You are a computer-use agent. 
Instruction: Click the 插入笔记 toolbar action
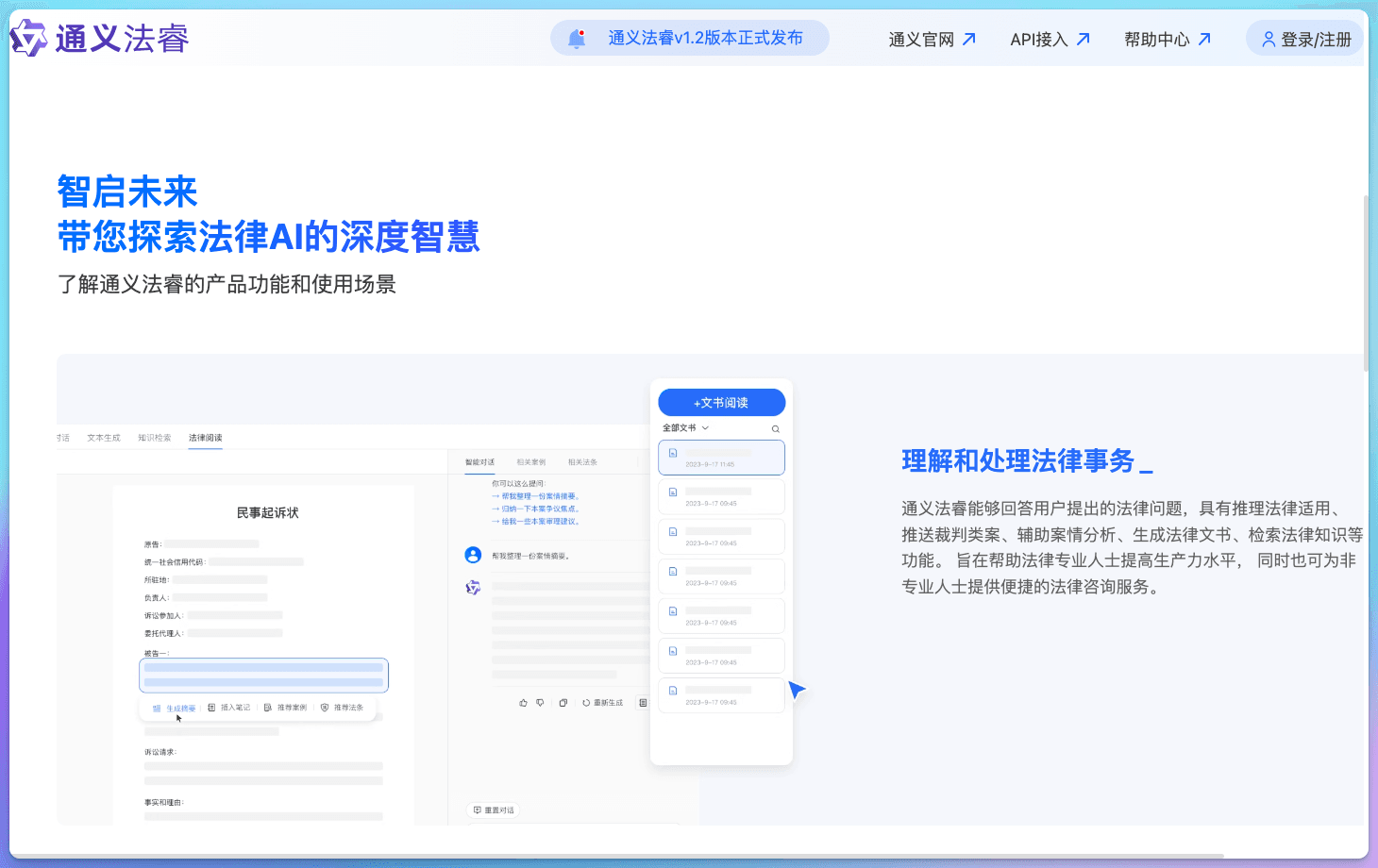pos(229,708)
